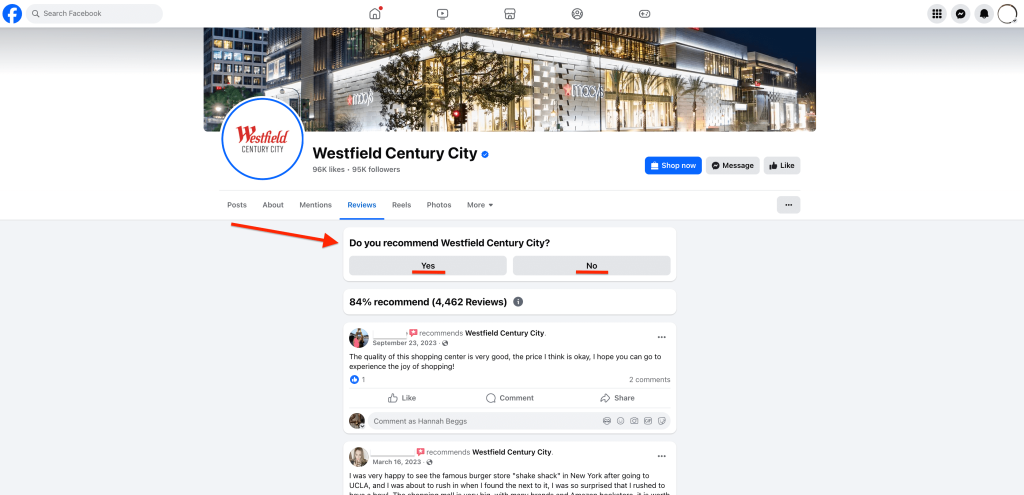Click the Message button
This screenshot has width=1024, height=495.
click(733, 166)
